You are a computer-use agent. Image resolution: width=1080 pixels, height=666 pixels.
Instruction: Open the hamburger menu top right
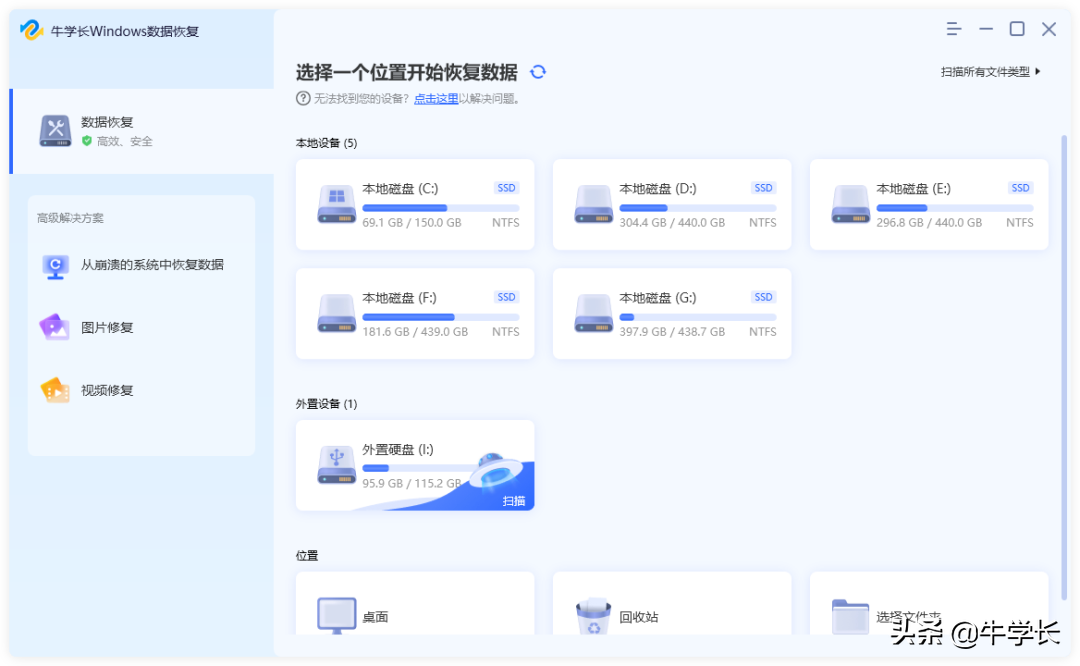tap(953, 28)
